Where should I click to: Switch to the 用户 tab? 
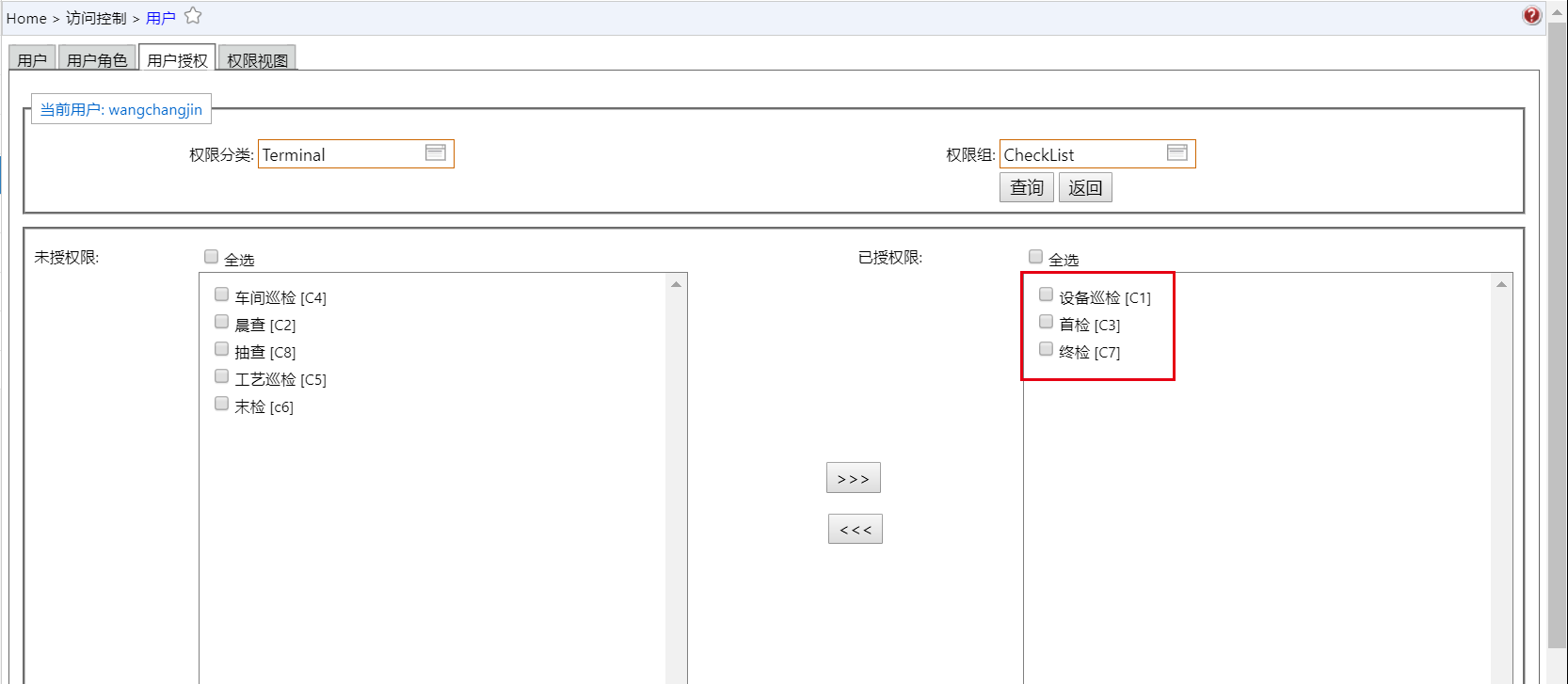[x=32, y=59]
